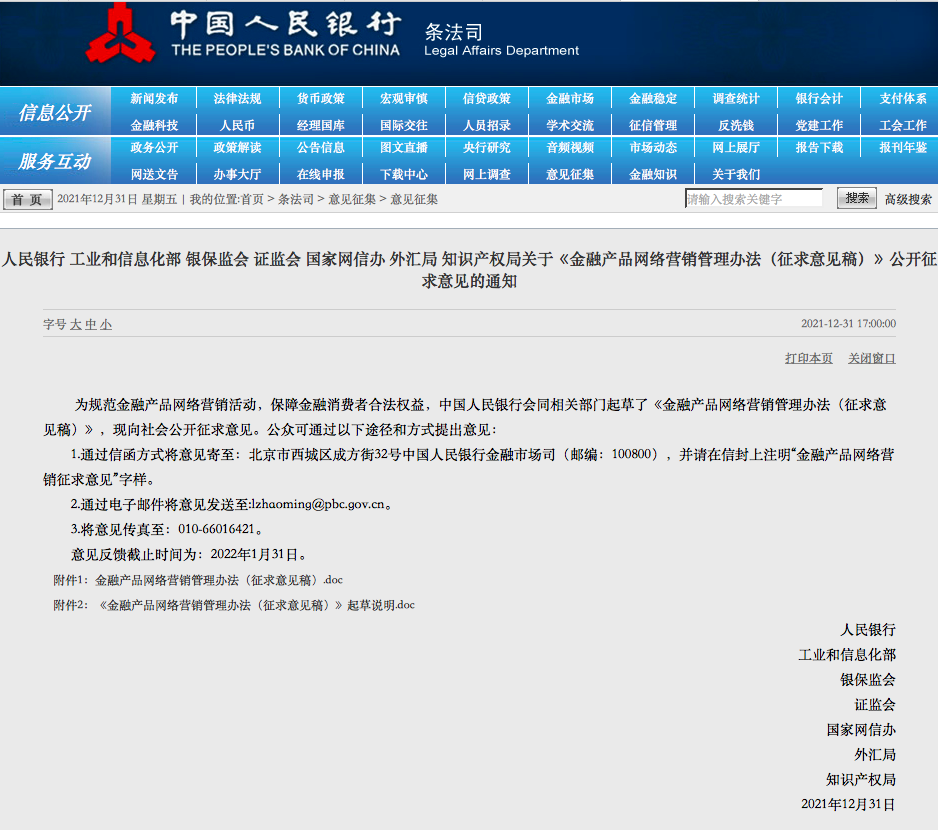Open the 高级搜索 advanced search link
Viewport: 938px width, 830px height.
(908, 199)
